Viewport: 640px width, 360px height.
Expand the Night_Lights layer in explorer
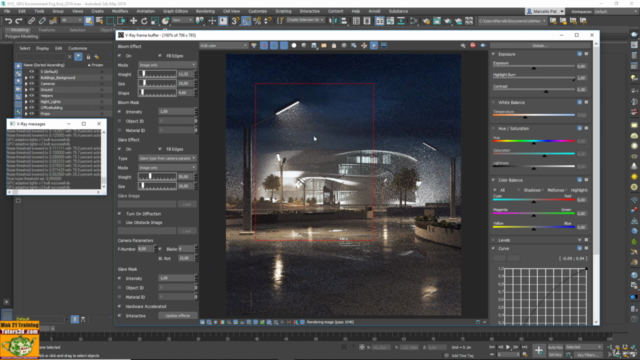click(26, 102)
